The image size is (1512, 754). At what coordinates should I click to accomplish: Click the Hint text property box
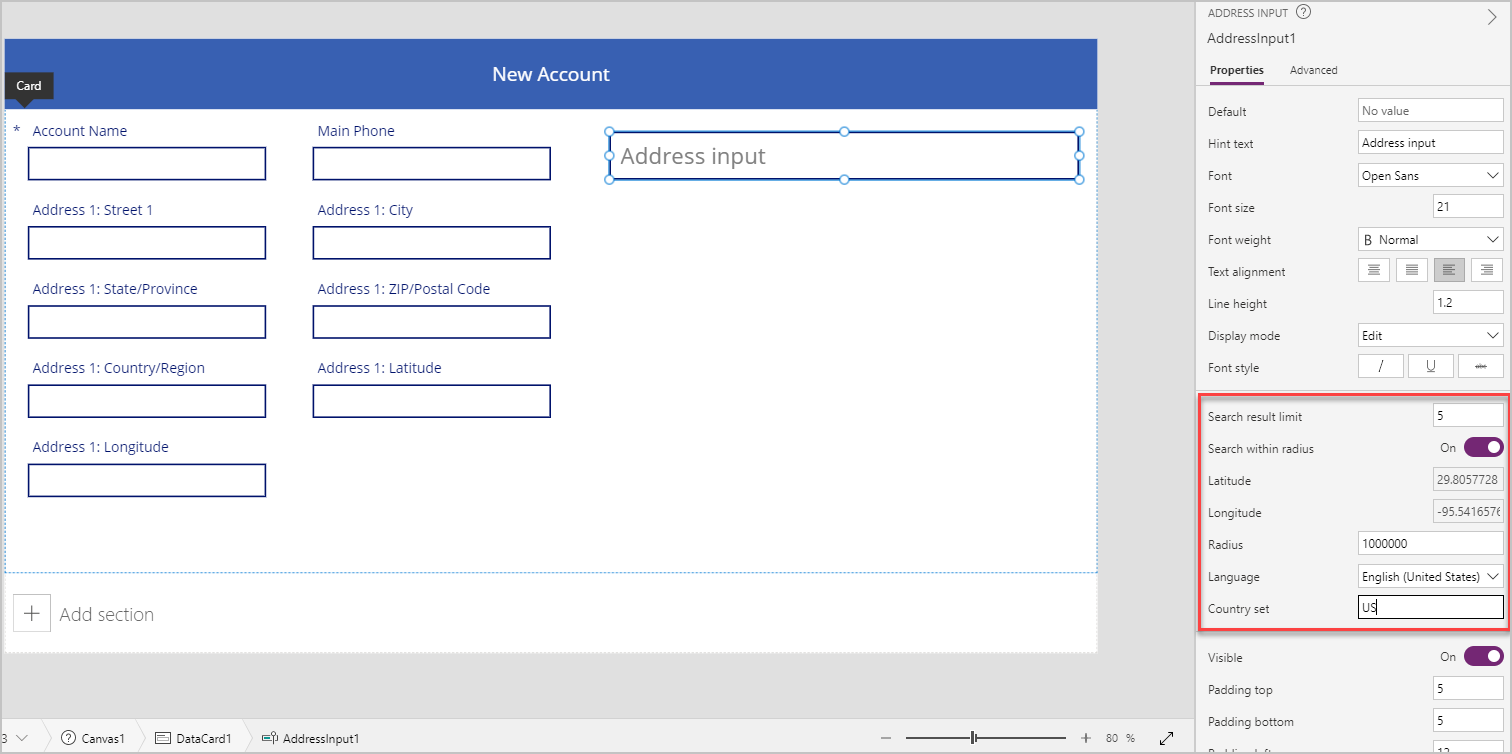[x=1431, y=143]
